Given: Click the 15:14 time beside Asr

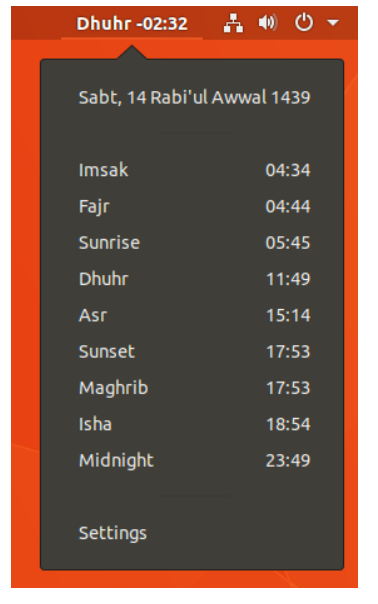Looking at the screenshot, I should point(288,315).
